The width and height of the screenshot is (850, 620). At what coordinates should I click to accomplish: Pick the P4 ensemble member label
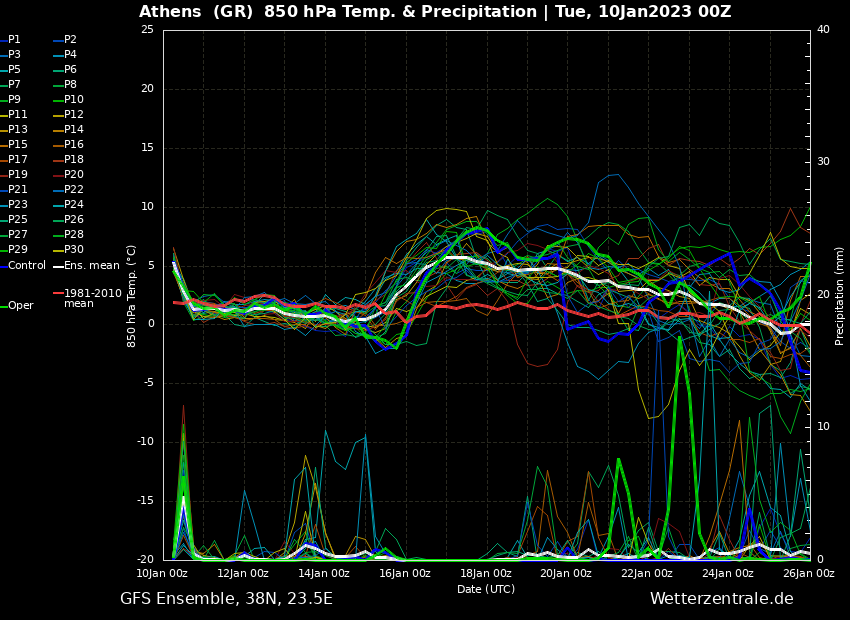(x=65, y=55)
